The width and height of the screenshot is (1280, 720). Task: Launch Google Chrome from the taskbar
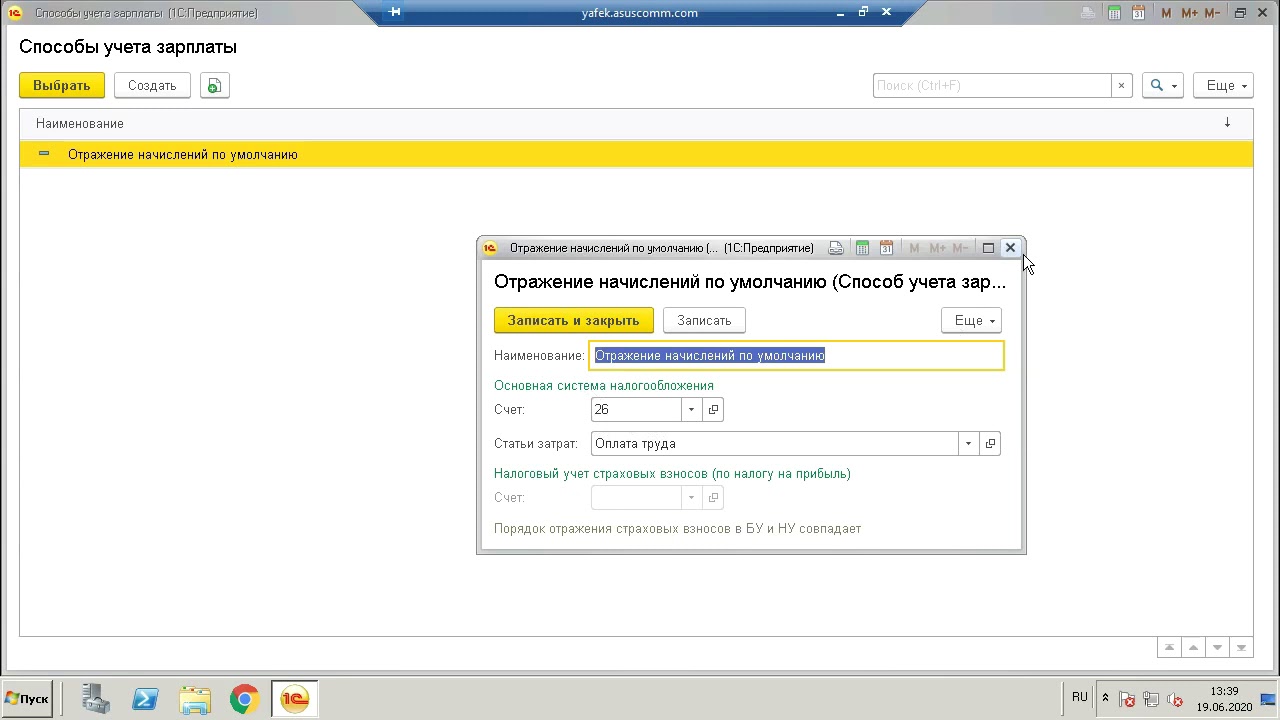pos(244,699)
